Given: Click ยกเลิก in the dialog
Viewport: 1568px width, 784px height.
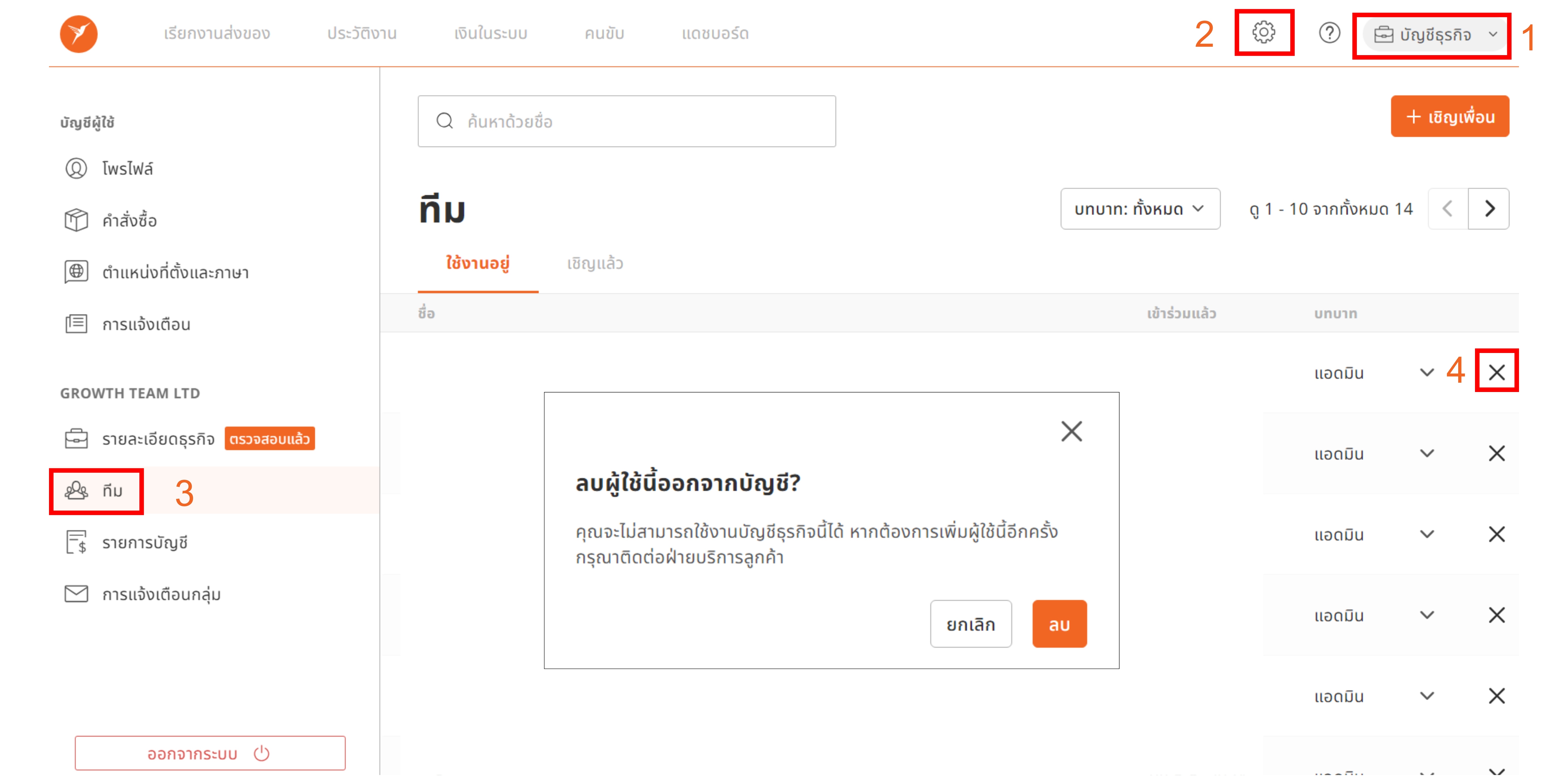Looking at the screenshot, I should tap(971, 624).
